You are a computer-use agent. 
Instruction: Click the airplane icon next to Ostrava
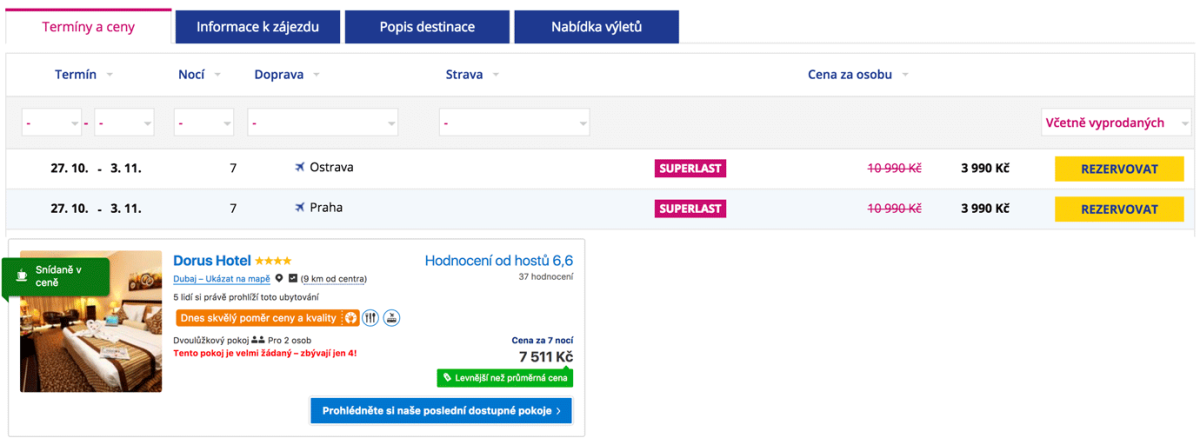point(299,168)
